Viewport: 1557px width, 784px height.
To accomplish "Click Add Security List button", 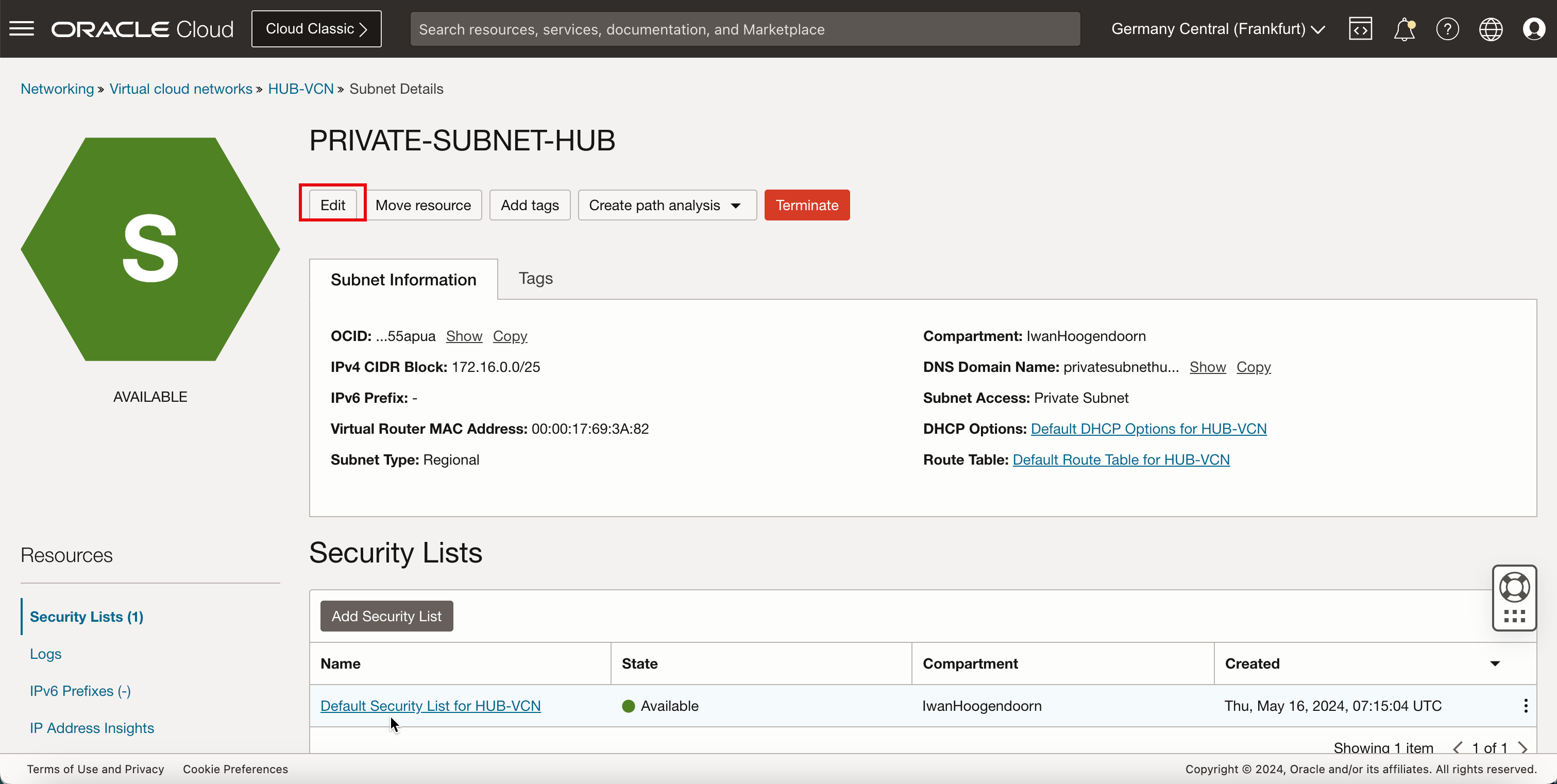I will (x=387, y=616).
